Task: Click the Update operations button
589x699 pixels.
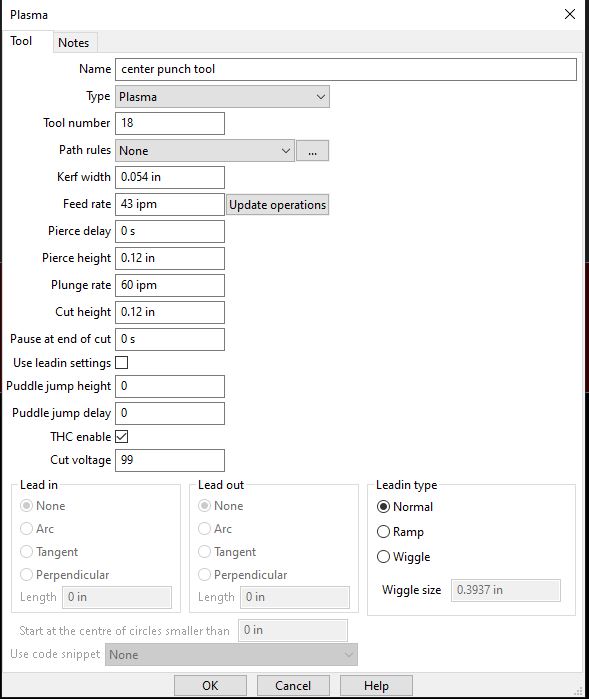Action: click(x=277, y=205)
